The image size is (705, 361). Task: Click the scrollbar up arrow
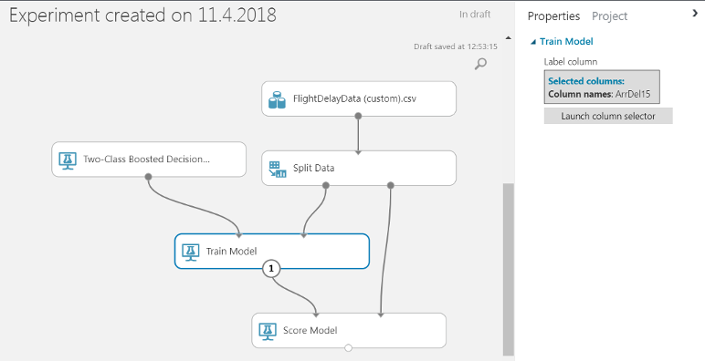pyautogui.click(x=508, y=38)
